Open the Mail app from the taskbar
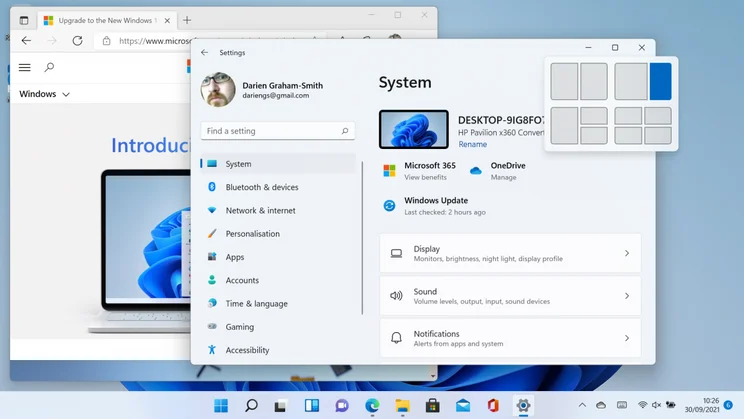 coord(463,406)
